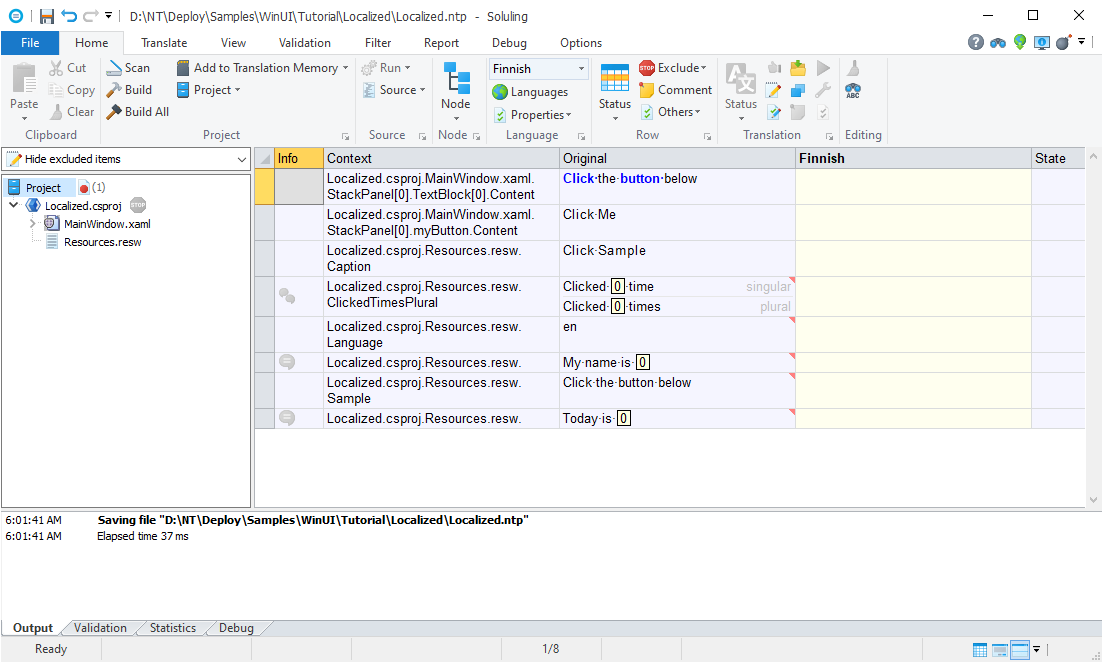Click the notepad pencil icon in Translation group
This screenshot has width=1103, height=663.
[x=773, y=90]
